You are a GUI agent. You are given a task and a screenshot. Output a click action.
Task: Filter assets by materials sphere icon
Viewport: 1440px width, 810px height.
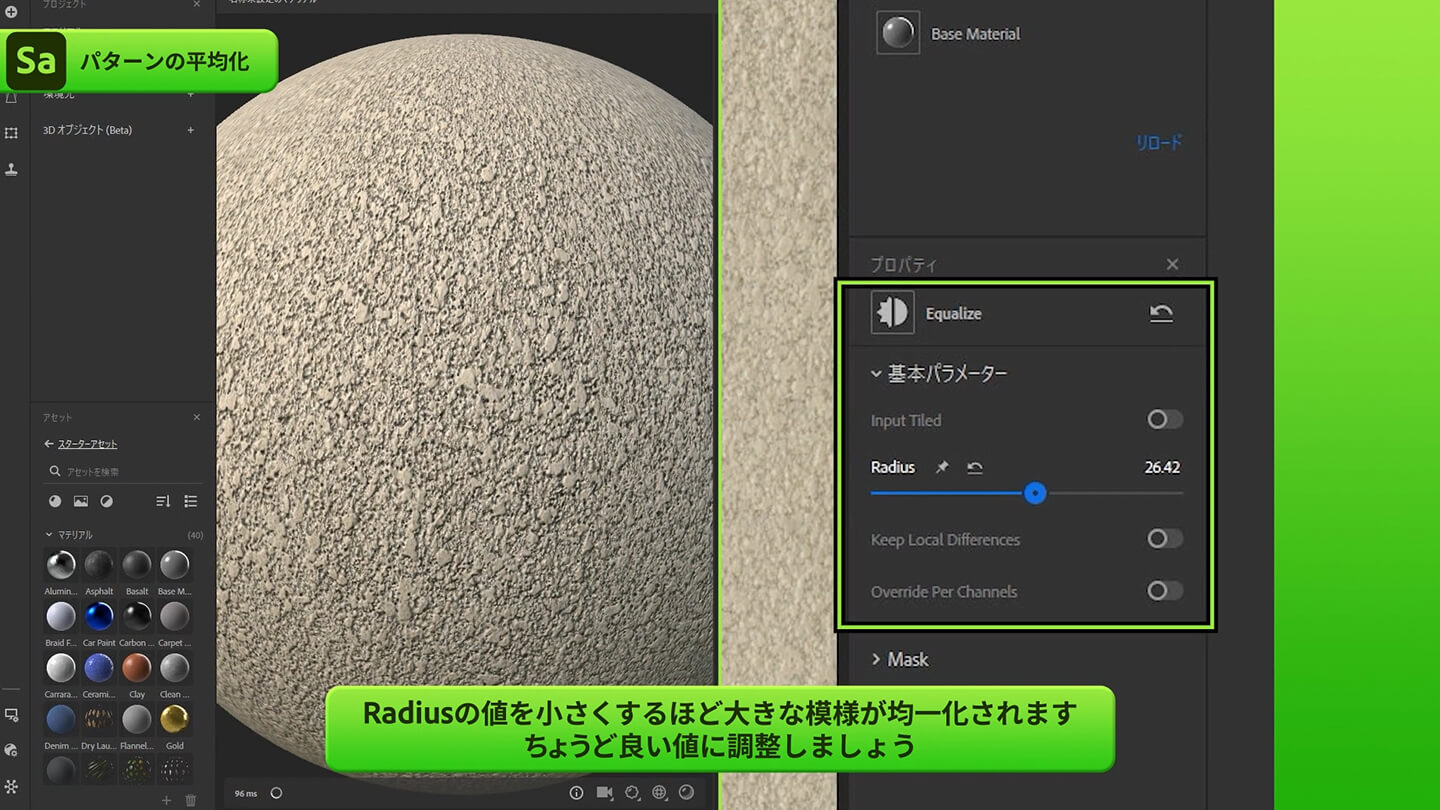click(55, 501)
